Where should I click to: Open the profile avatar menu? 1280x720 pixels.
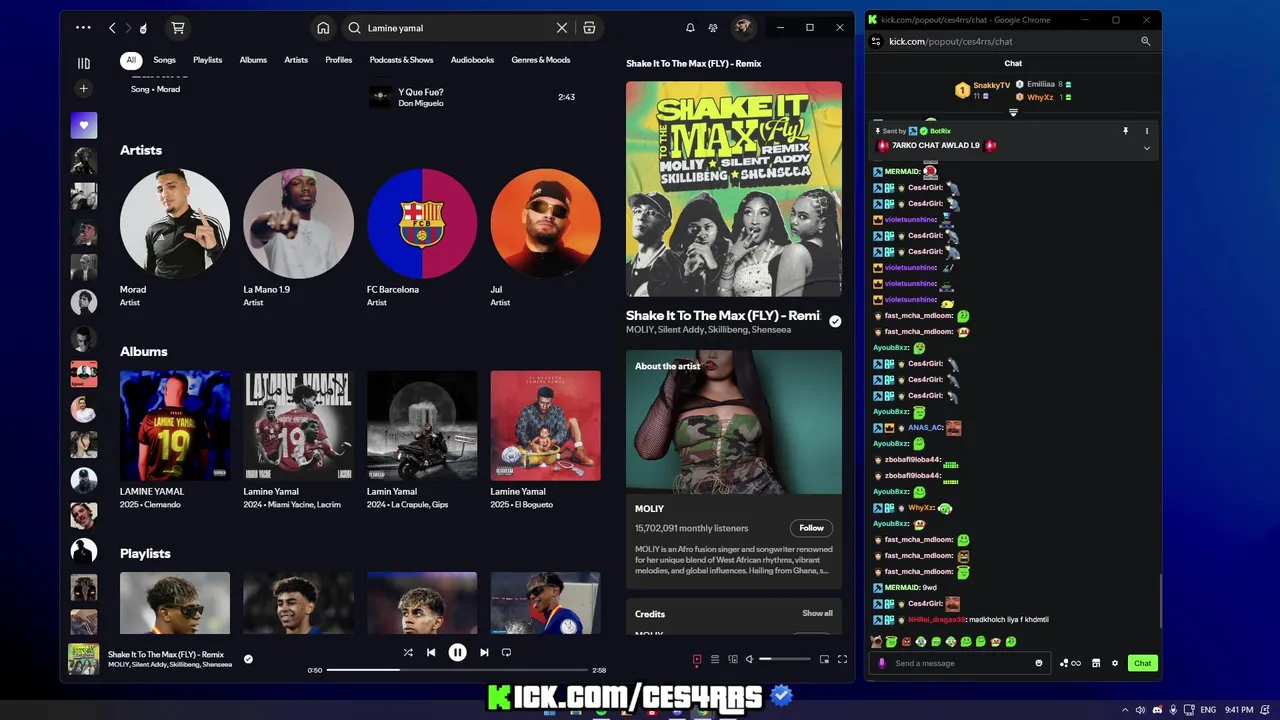pyautogui.click(x=743, y=28)
